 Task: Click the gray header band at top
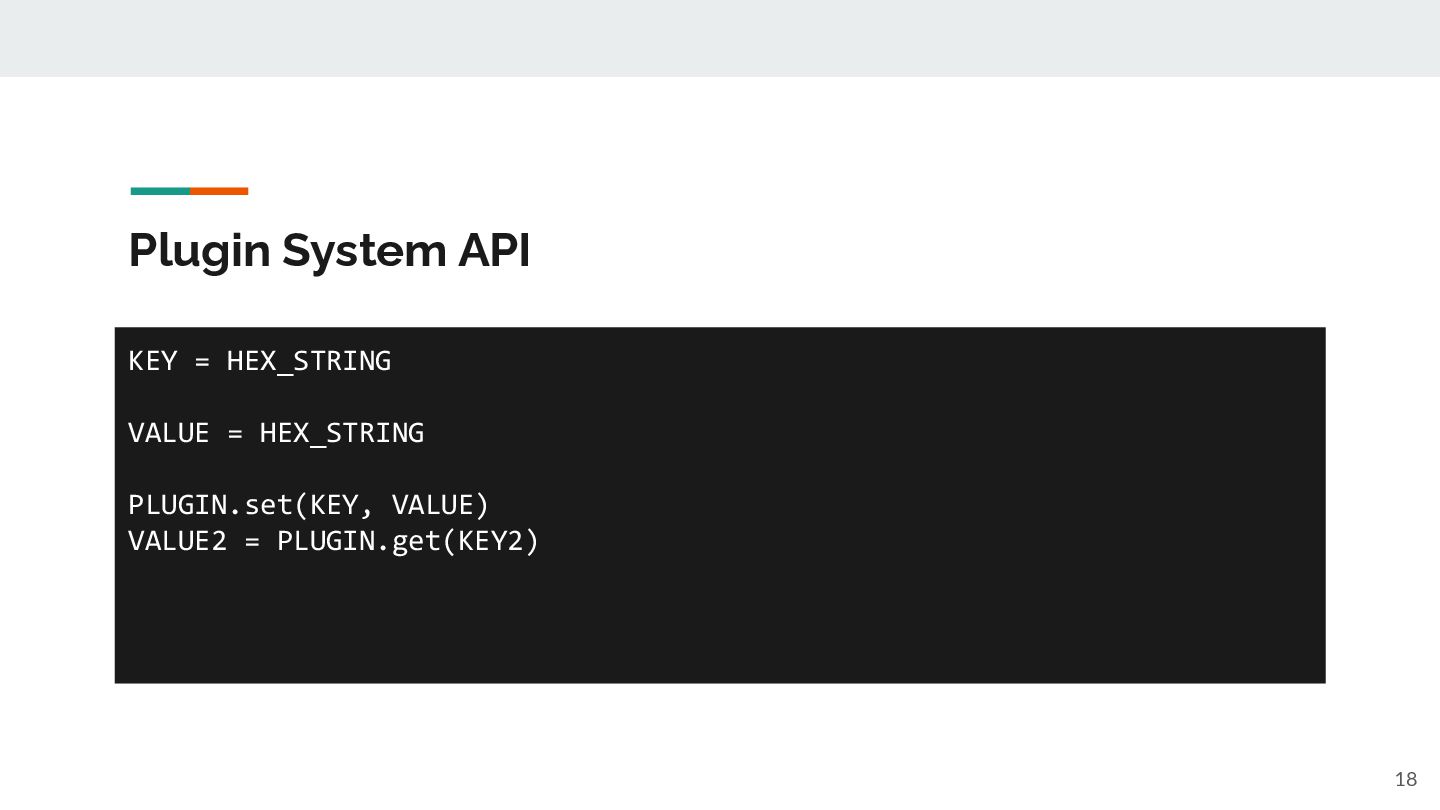click(720, 38)
